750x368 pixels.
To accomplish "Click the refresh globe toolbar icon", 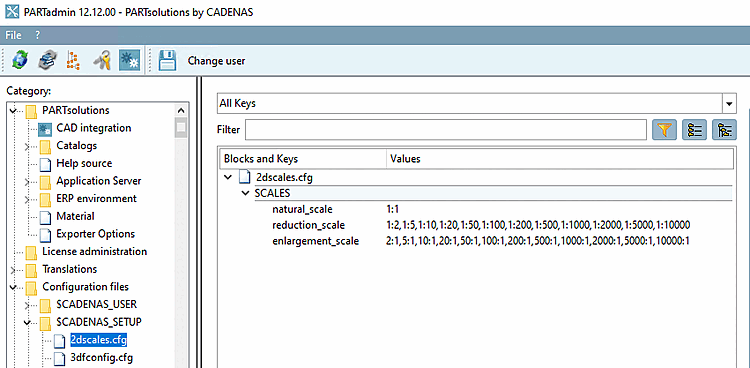I will pyautogui.click(x=20, y=61).
